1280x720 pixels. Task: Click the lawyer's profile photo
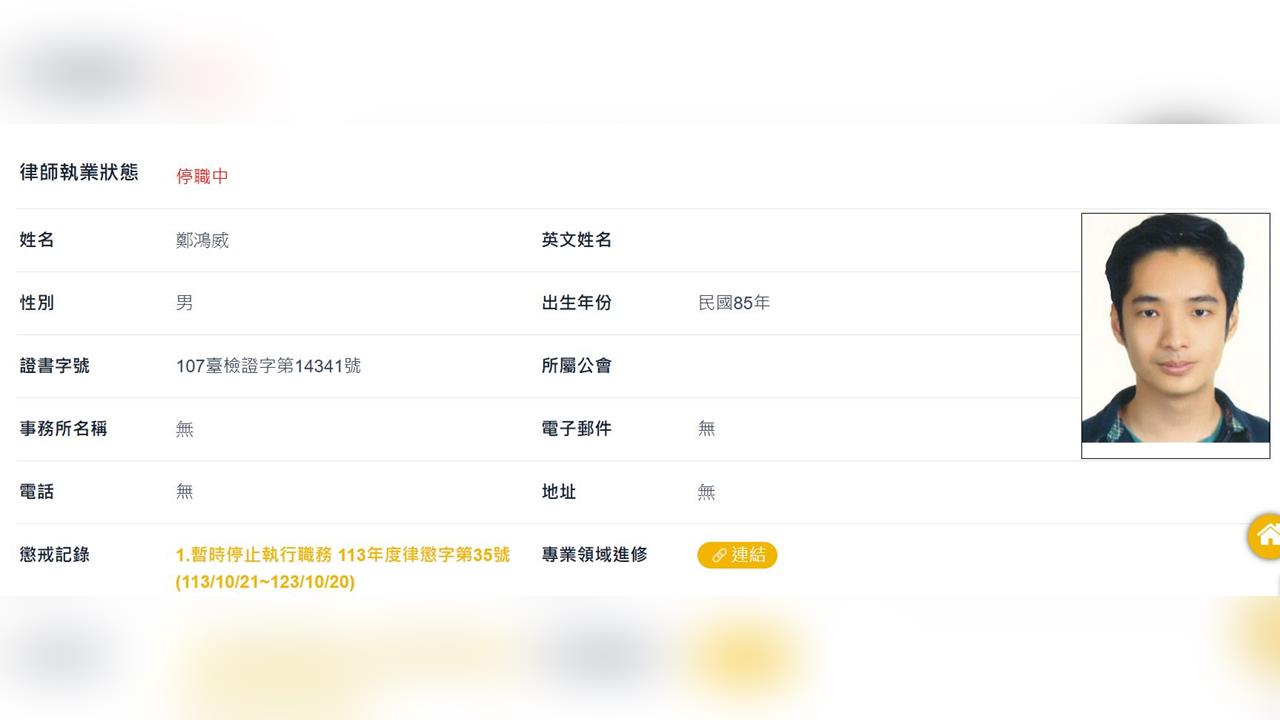[x=1176, y=333]
